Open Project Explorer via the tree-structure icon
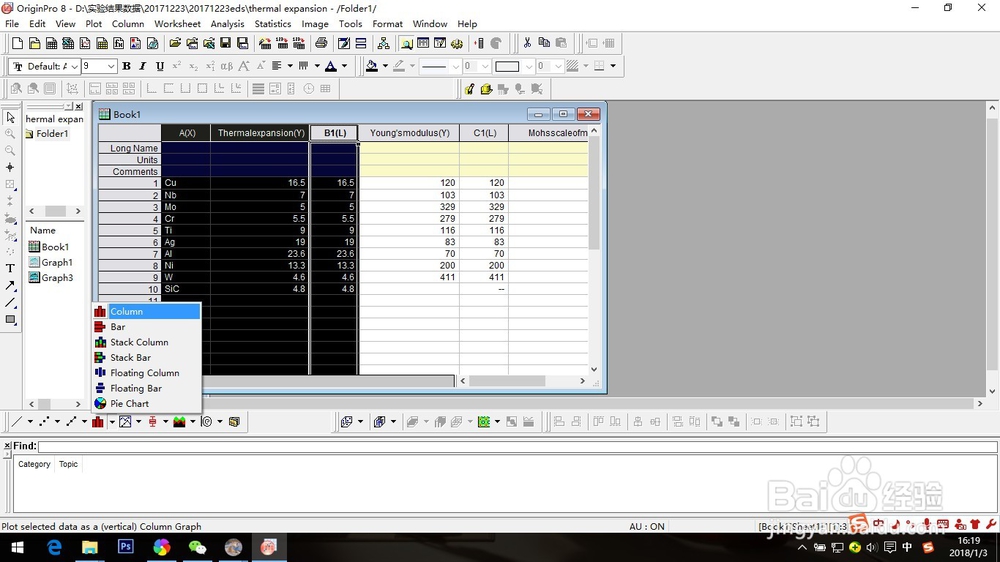Viewport: 1000px width, 562px height. click(383, 43)
